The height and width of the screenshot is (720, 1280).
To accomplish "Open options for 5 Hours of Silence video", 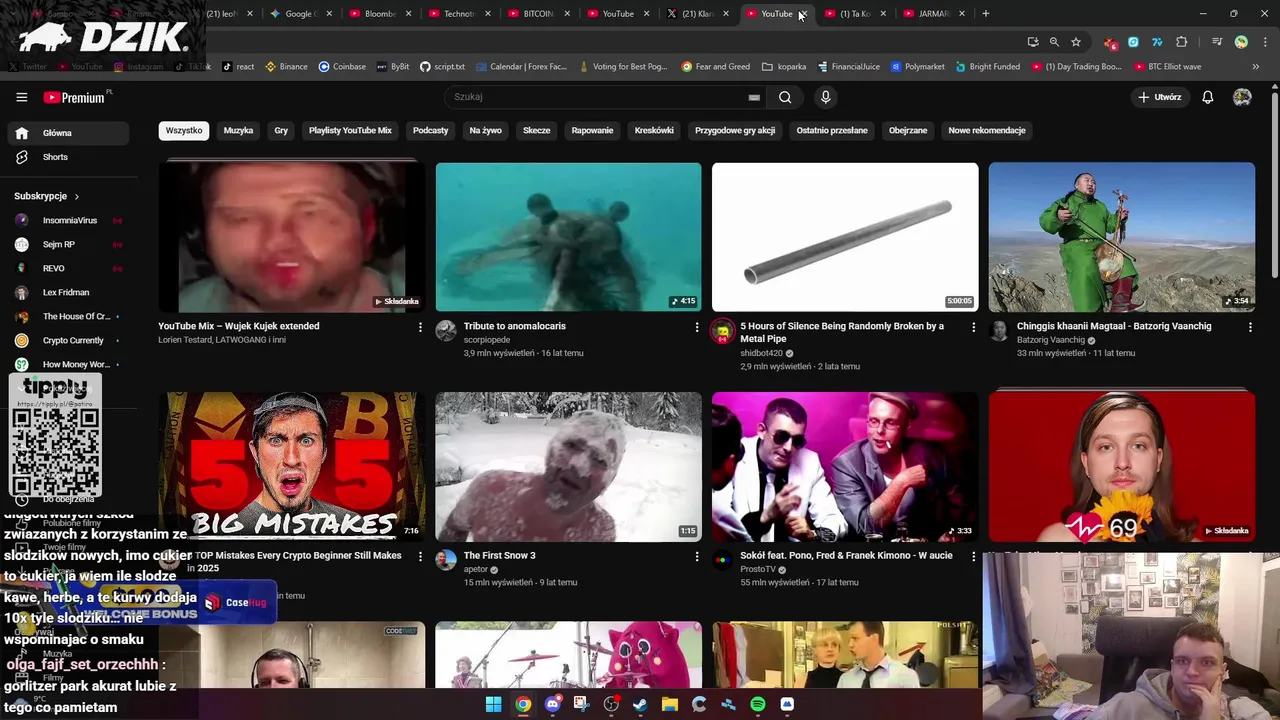I will tap(973, 327).
